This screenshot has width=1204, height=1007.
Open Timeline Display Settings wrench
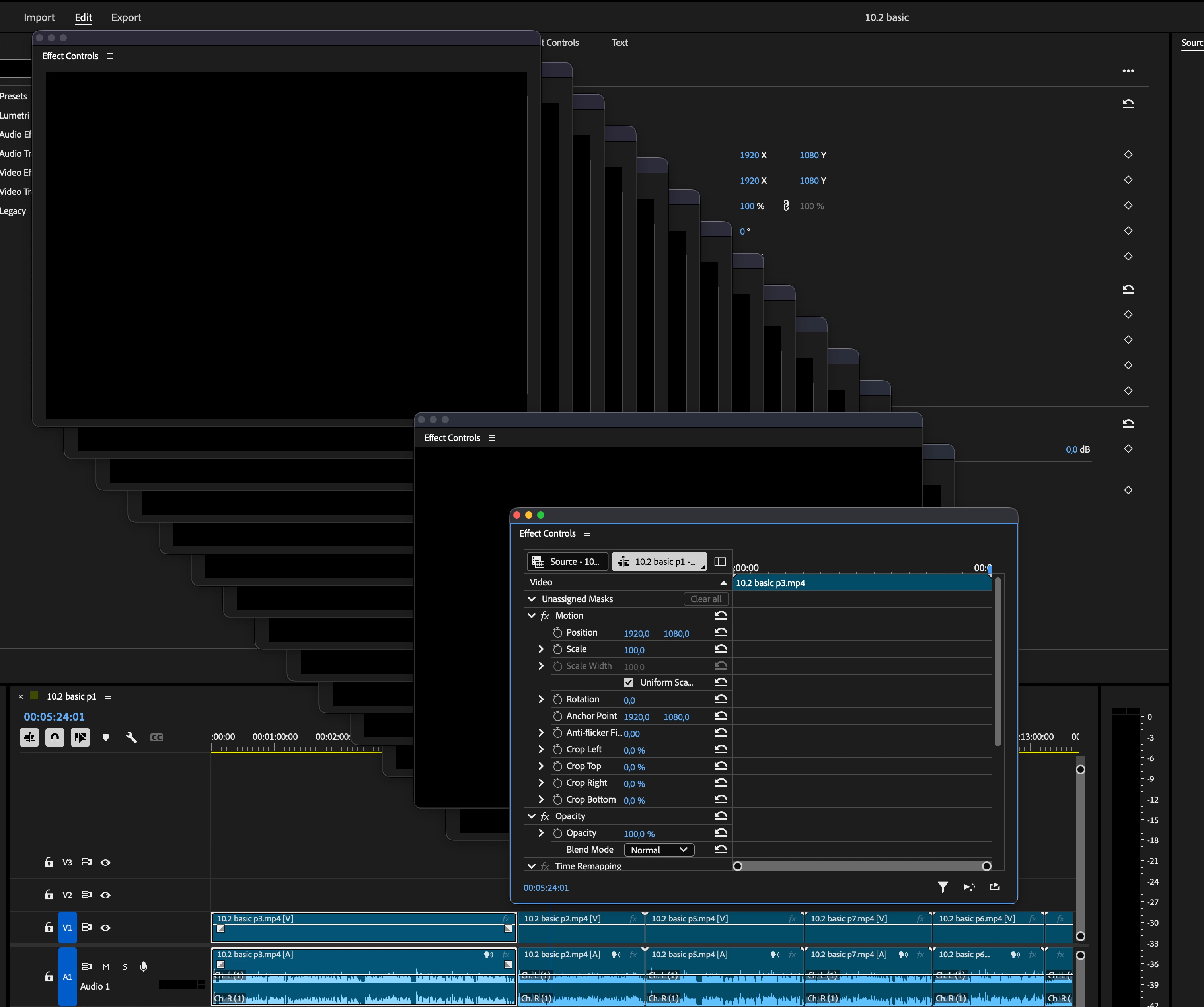[x=131, y=737]
